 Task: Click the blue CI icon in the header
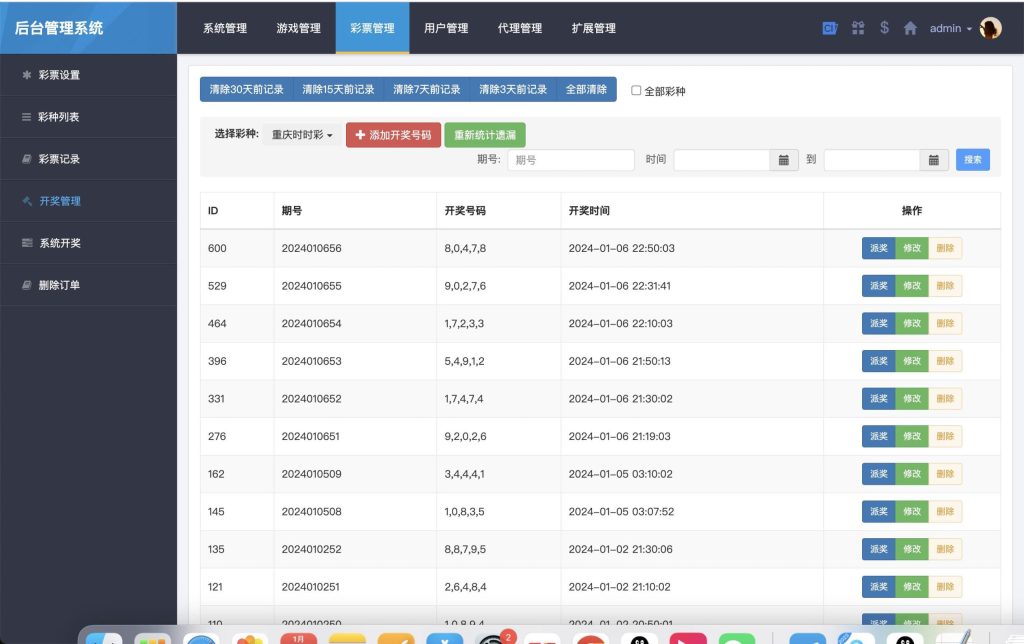(829, 28)
